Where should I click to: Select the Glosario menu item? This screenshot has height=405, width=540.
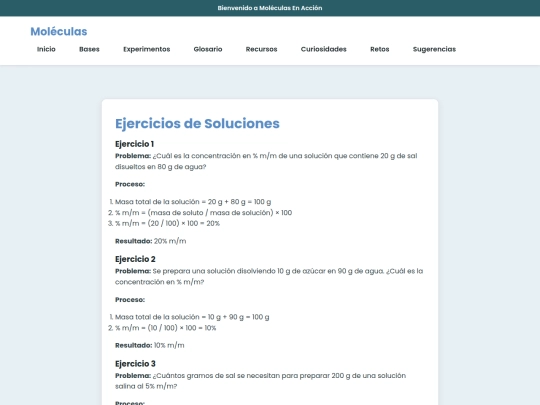tap(208, 49)
